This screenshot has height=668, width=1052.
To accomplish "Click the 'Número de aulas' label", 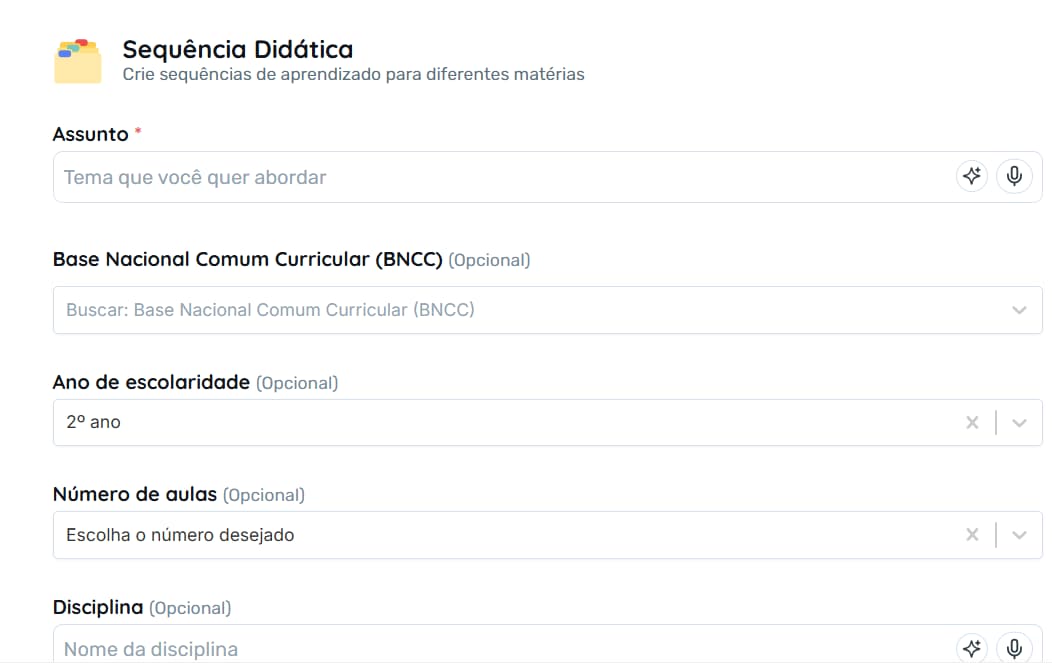I will (134, 494).
